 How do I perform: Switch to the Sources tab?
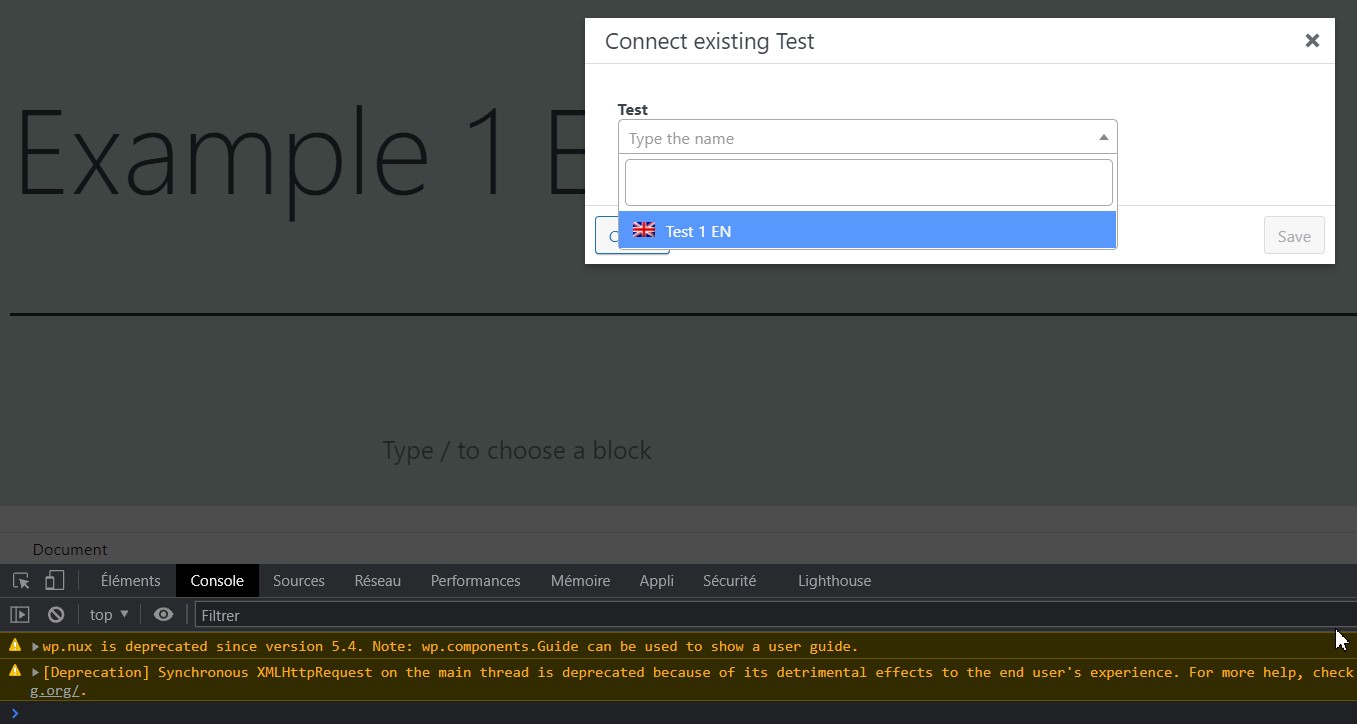298,581
